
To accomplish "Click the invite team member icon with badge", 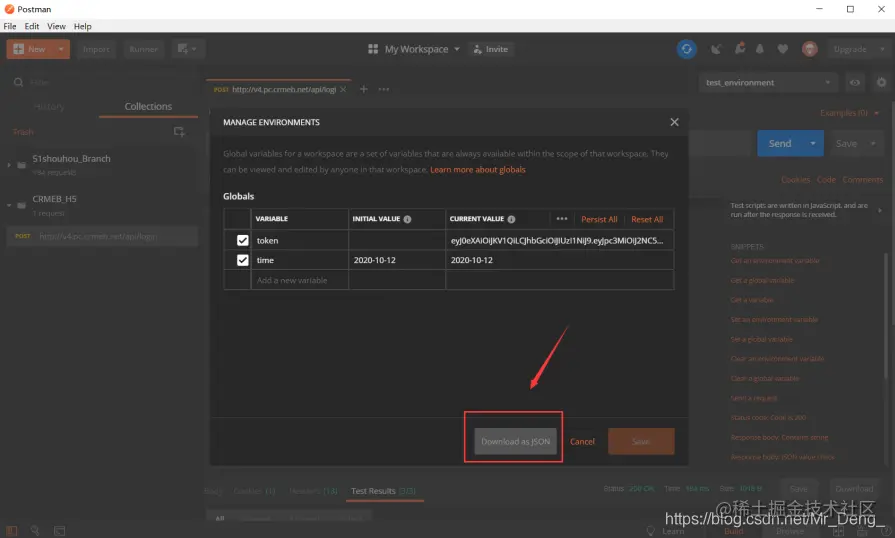I will click(740, 48).
